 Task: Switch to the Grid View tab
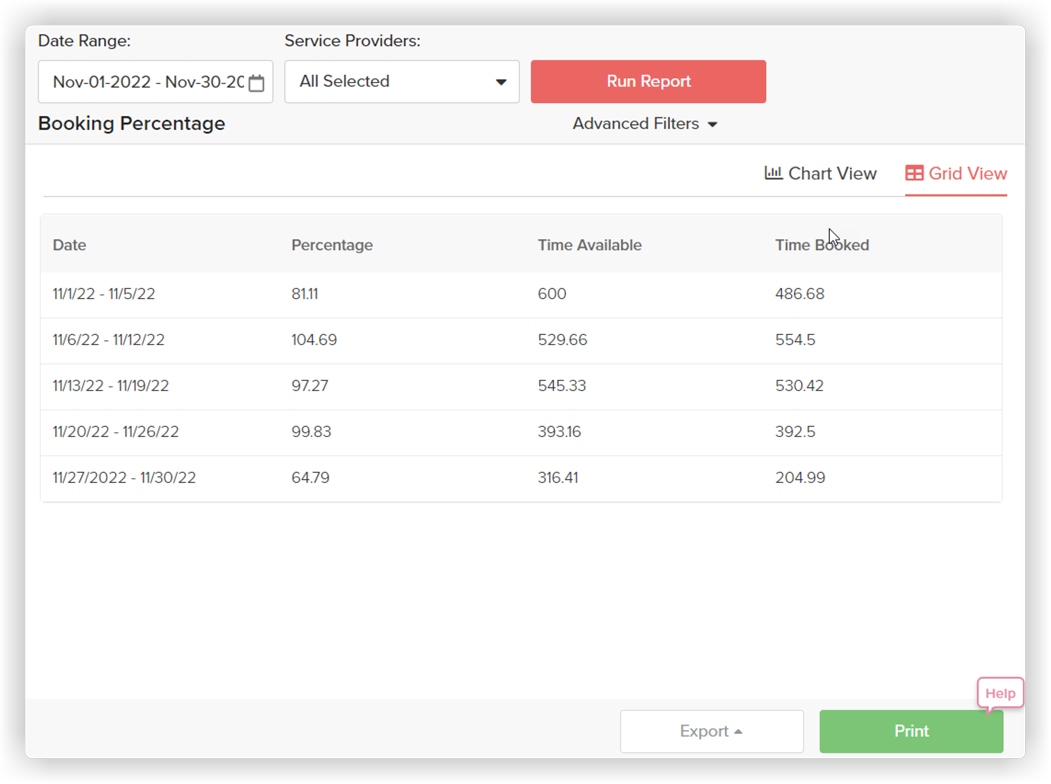coord(956,174)
